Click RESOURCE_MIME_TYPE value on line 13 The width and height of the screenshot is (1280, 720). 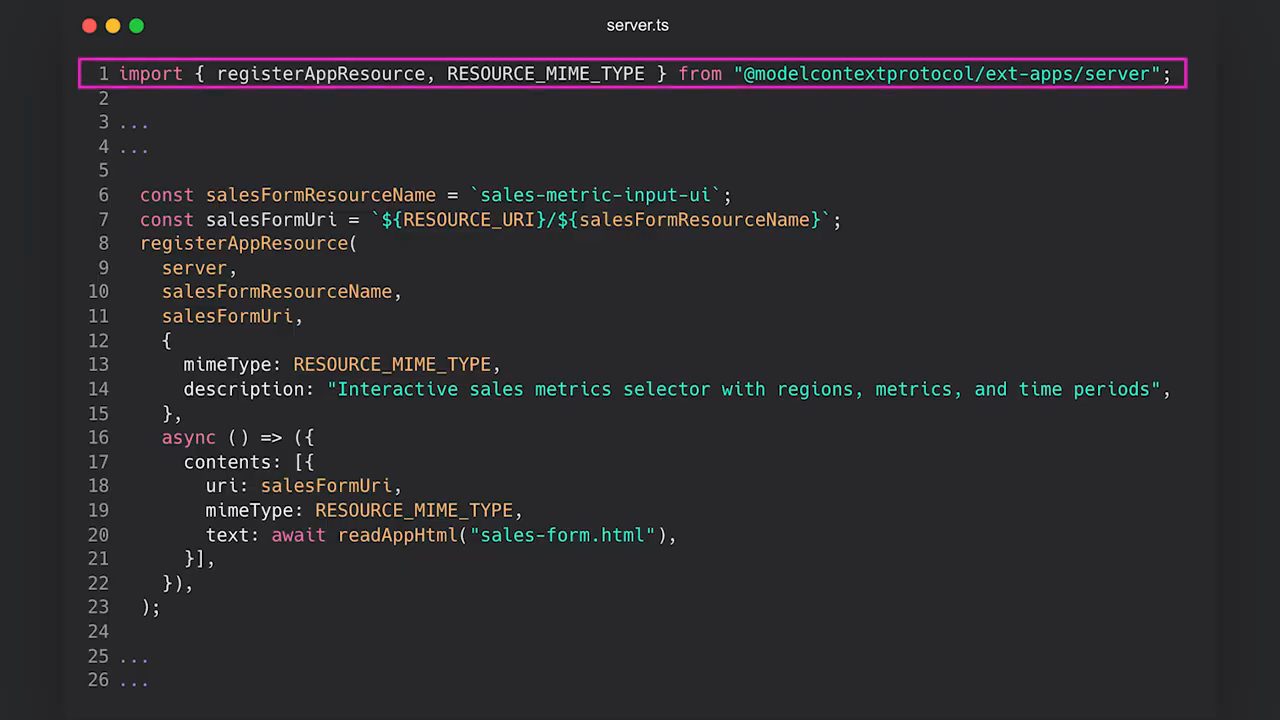(392, 365)
